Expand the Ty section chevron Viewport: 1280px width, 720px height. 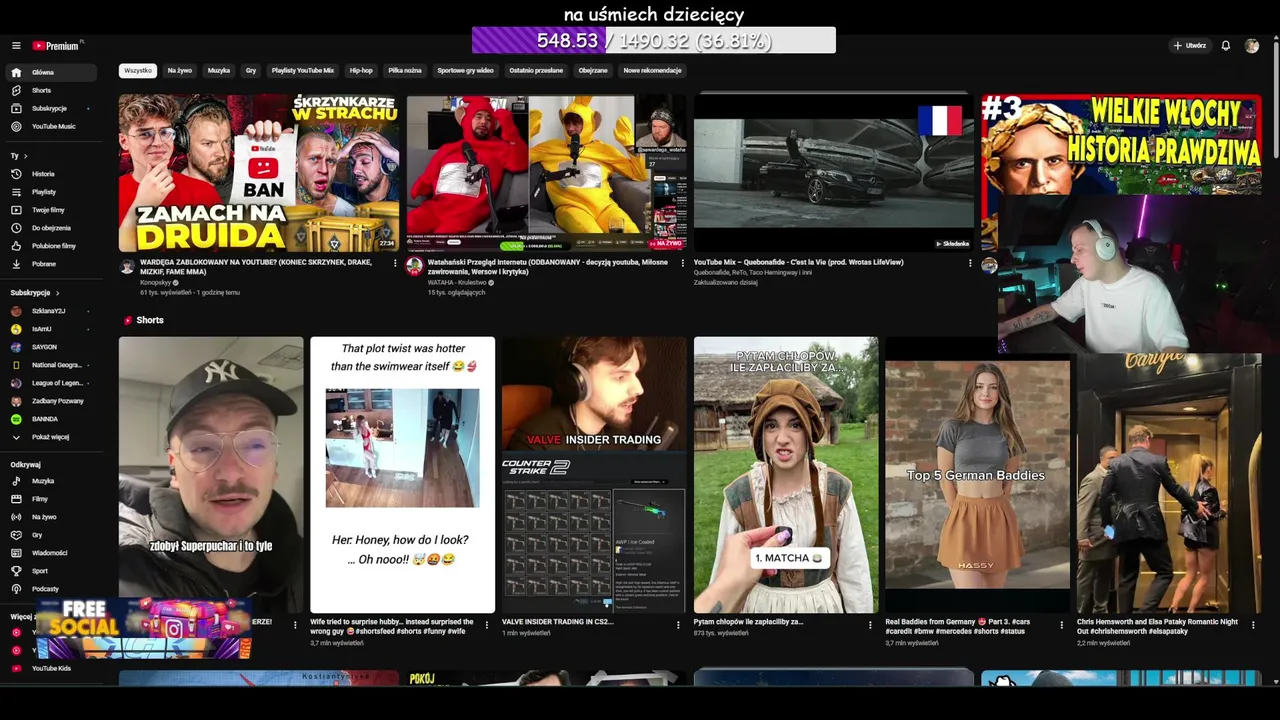click(x=25, y=156)
